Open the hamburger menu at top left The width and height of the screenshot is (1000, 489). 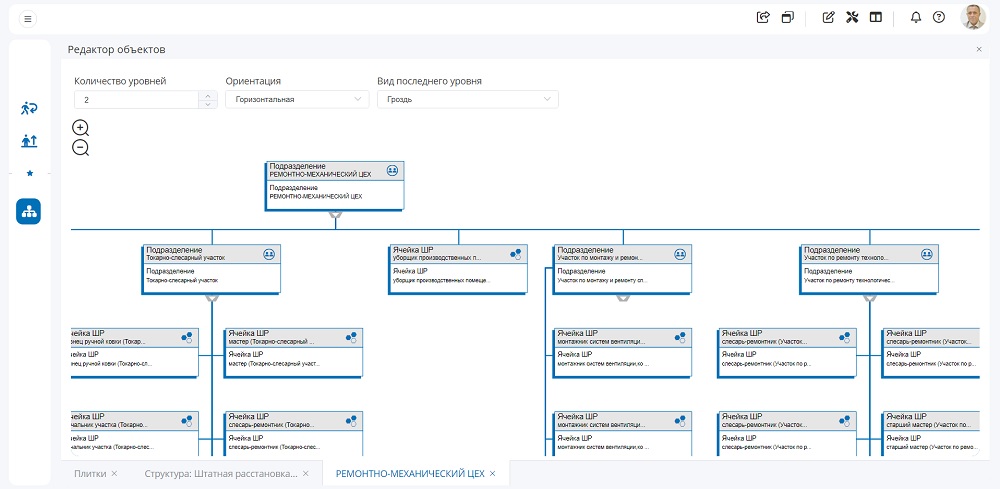pos(27,18)
